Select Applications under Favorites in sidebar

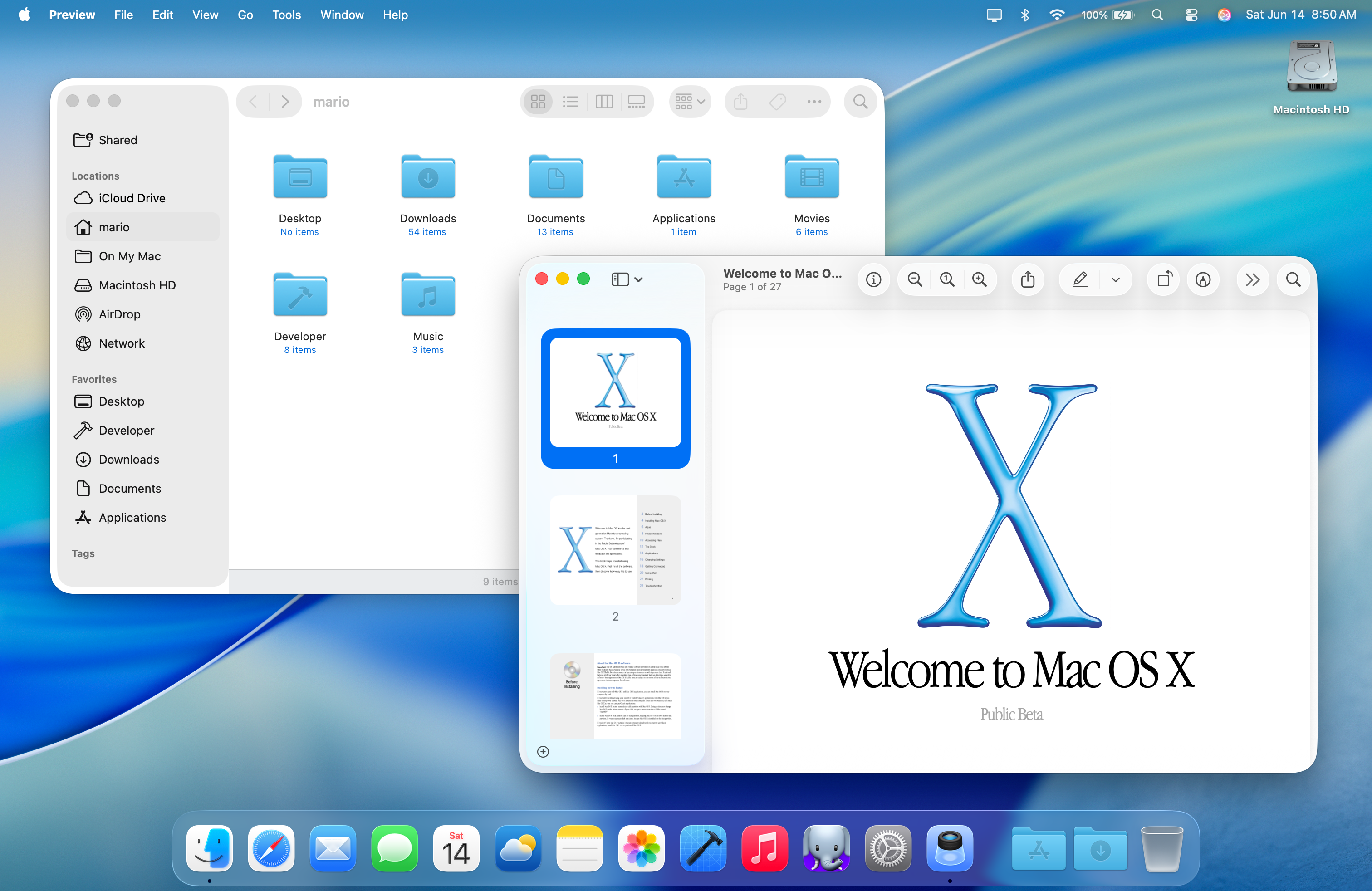tap(142, 518)
